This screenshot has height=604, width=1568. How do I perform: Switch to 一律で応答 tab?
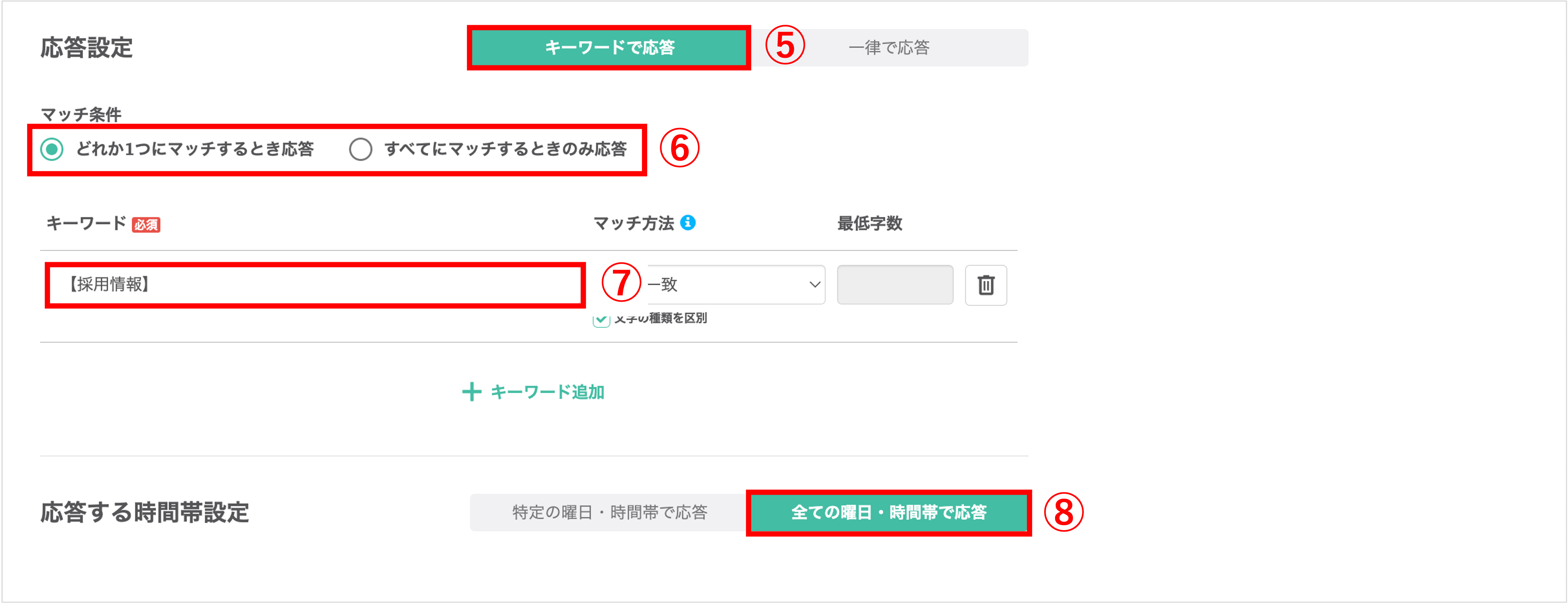(889, 47)
